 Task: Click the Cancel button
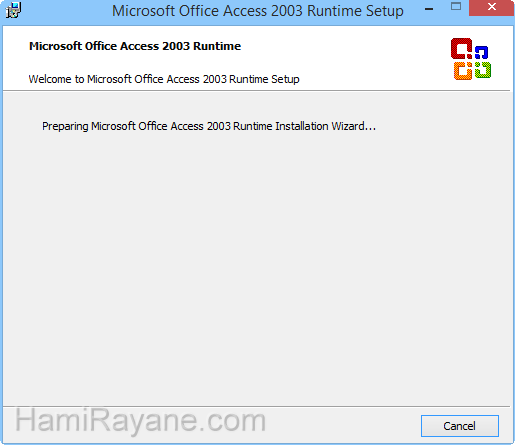460,426
